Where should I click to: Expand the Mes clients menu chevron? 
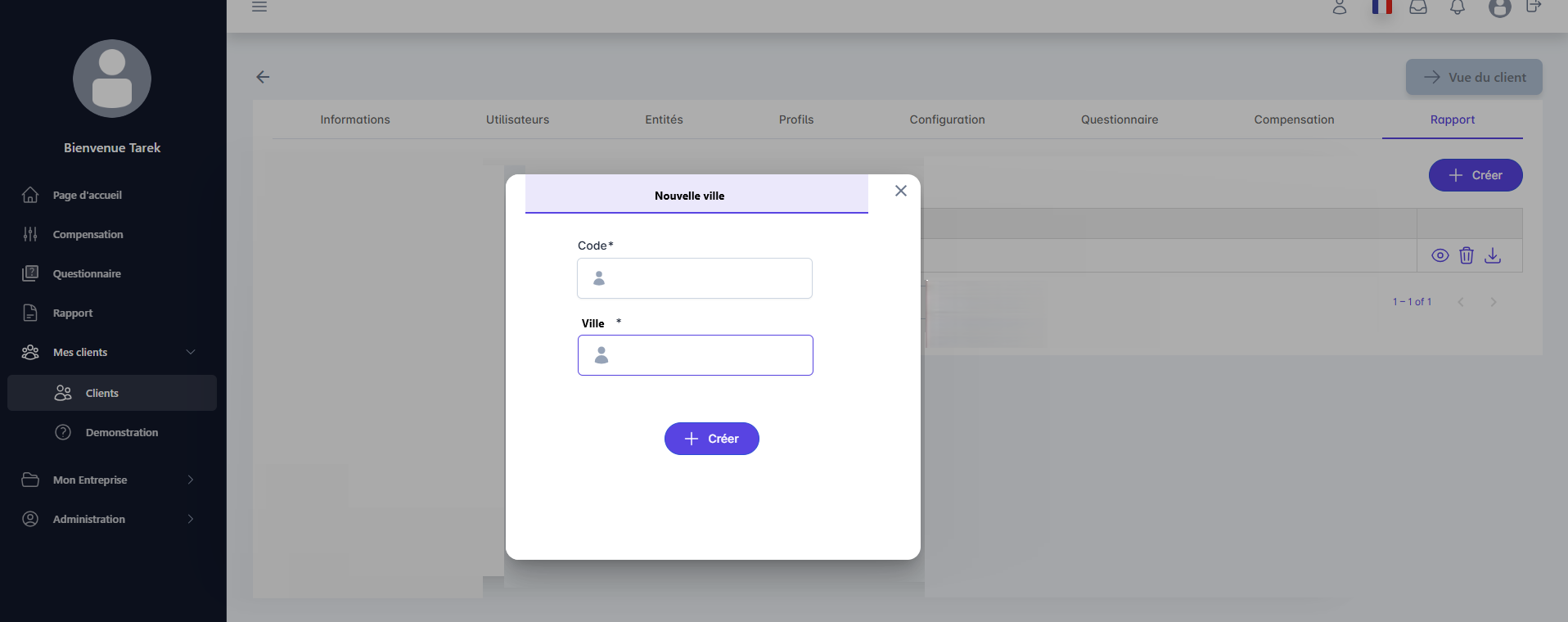(x=191, y=352)
